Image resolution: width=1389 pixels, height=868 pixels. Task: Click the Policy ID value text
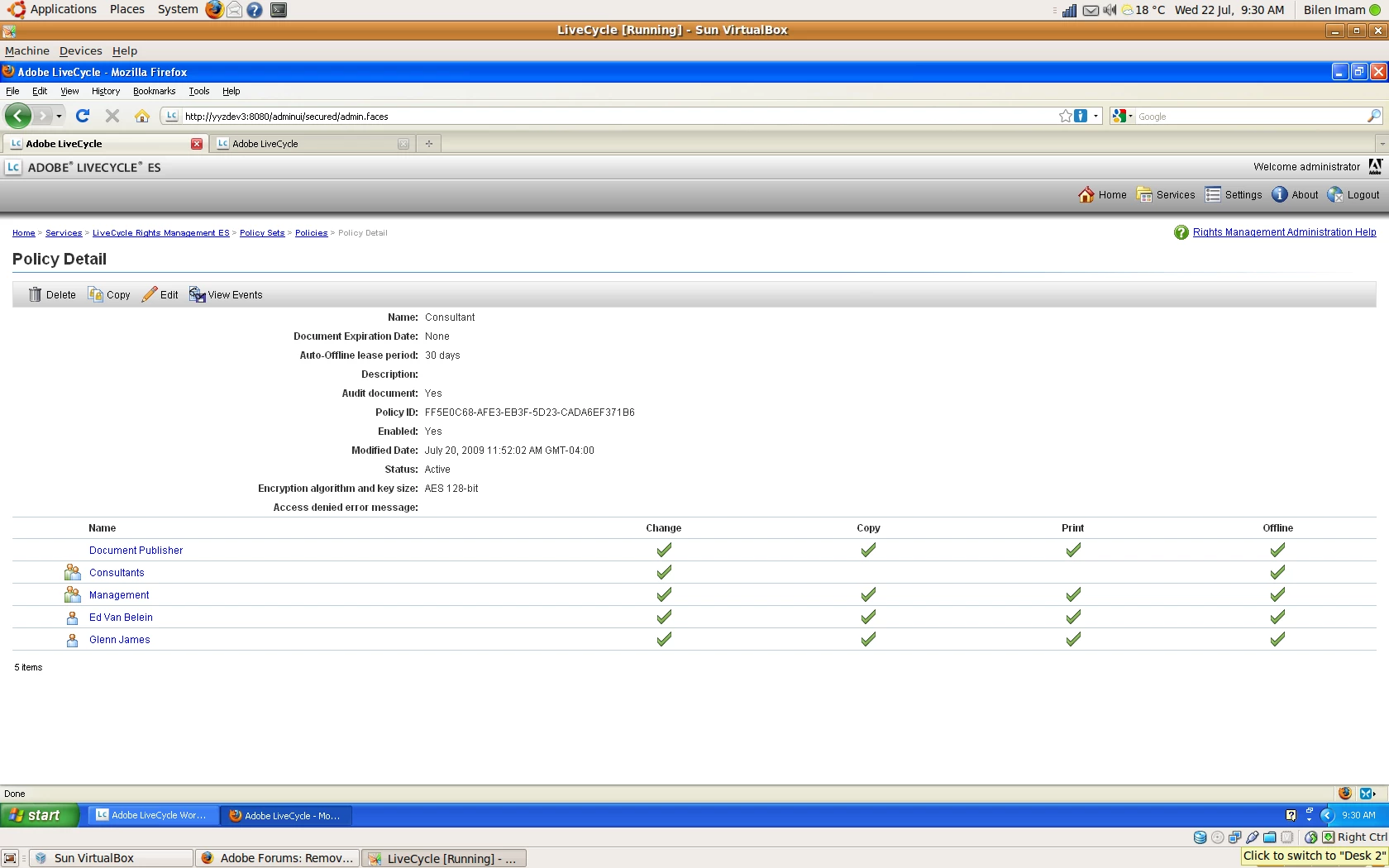[530, 412]
